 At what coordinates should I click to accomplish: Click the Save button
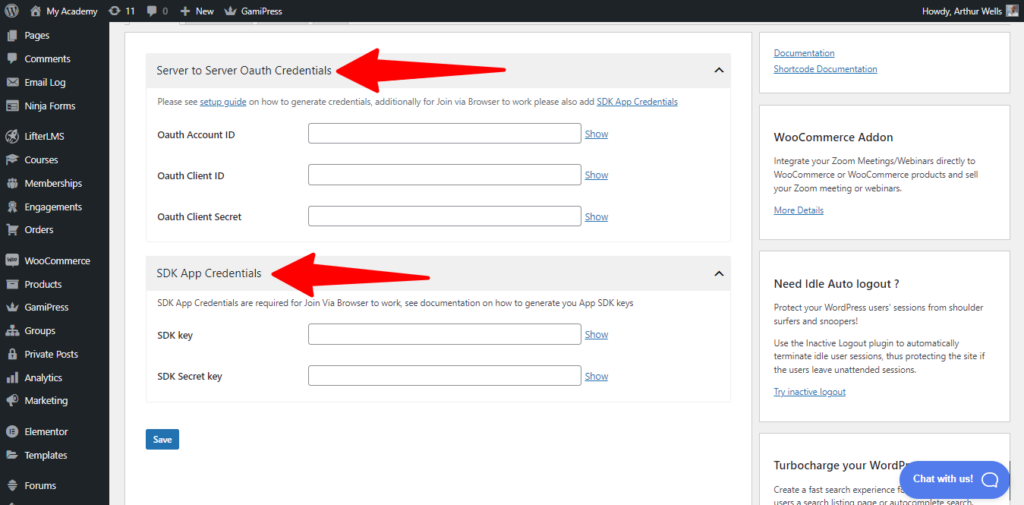pos(162,440)
